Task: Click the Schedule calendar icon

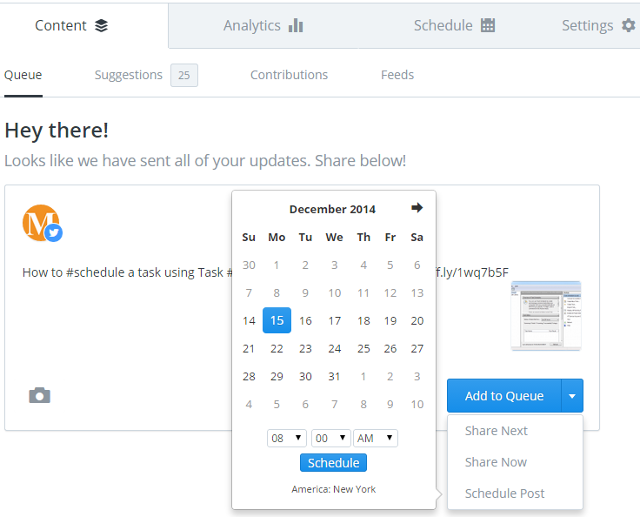Action: (x=488, y=25)
